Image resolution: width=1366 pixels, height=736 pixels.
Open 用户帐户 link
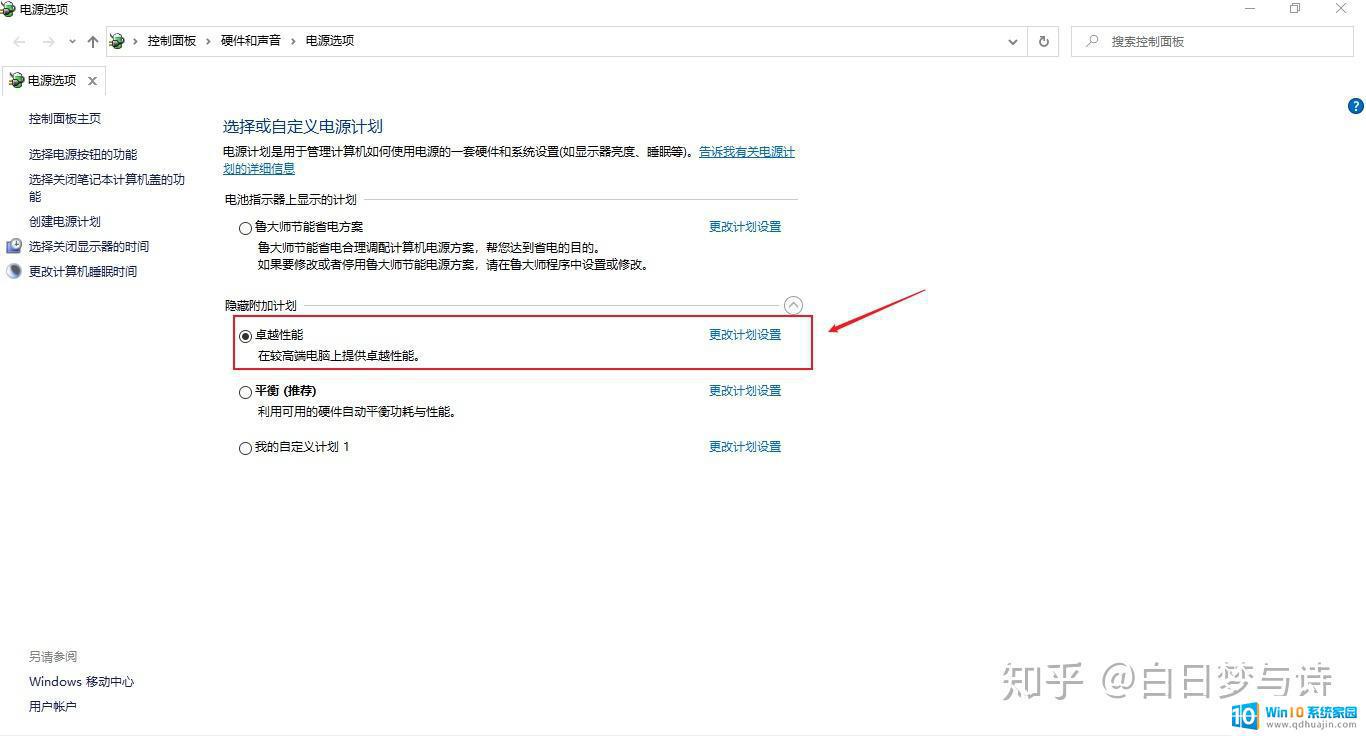pos(53,706)
